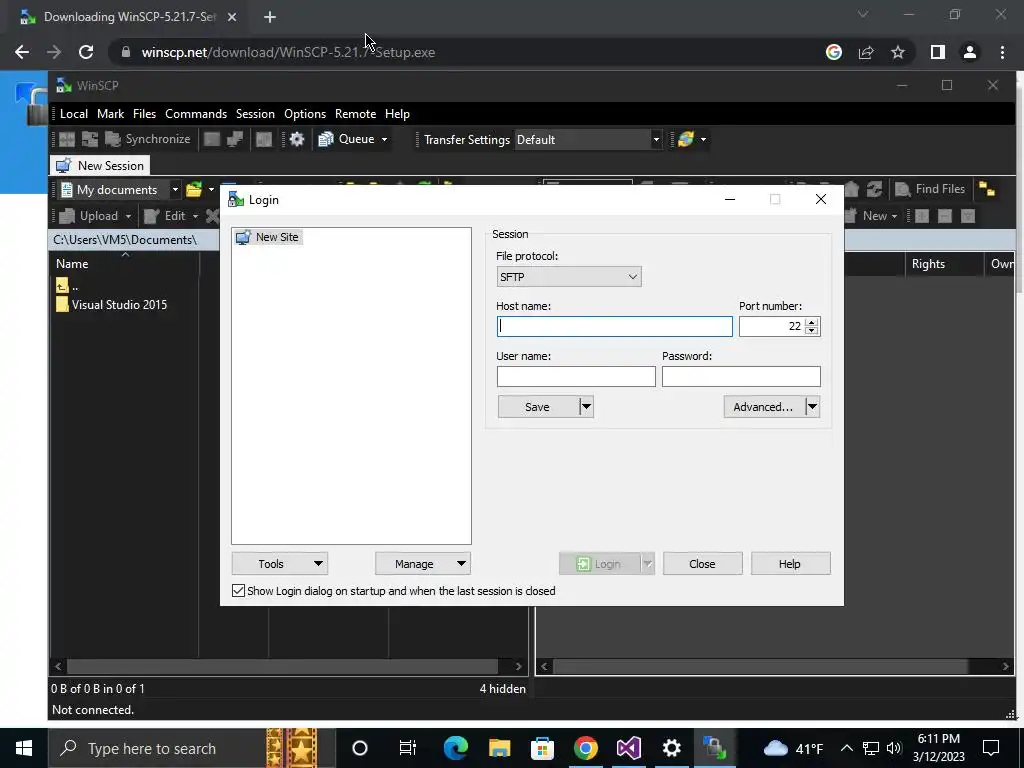
Task: Click the Host name input field
Action: pos(615,327)
